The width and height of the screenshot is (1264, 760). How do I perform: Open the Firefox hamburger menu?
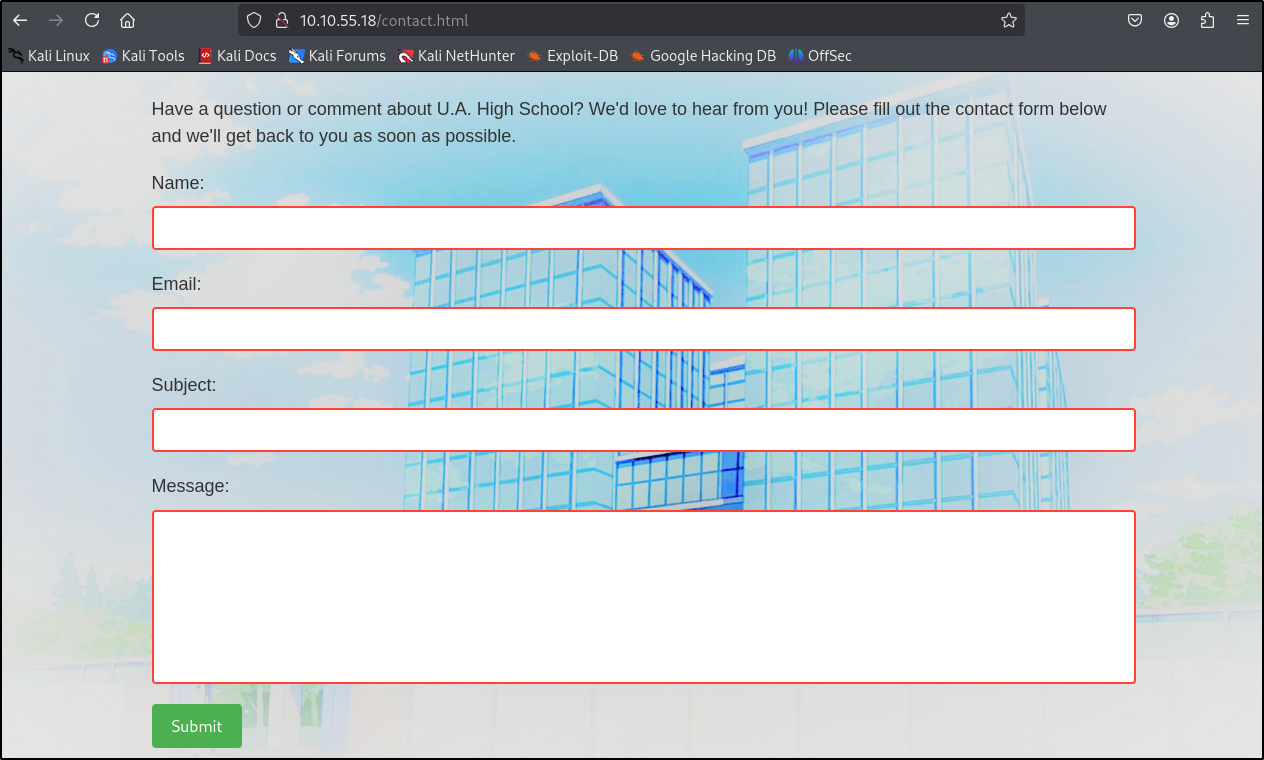click(1243, 20)
